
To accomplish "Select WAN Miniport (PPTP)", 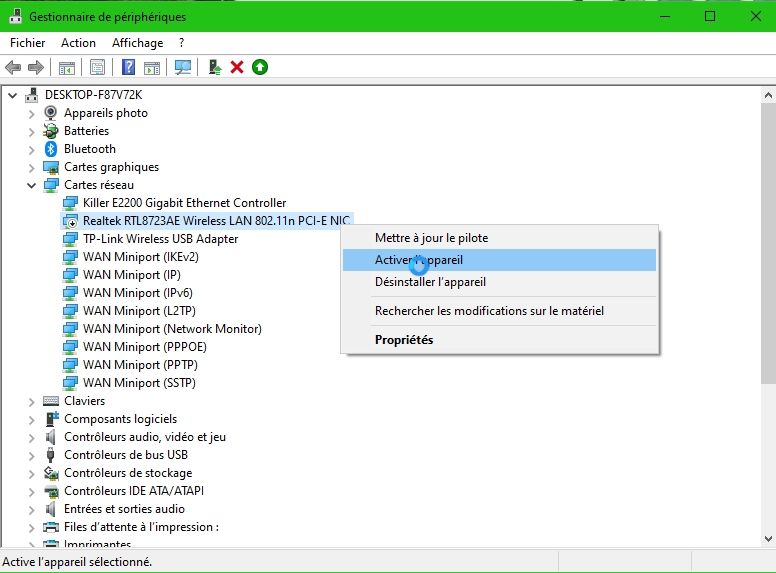I will (140, 365).
